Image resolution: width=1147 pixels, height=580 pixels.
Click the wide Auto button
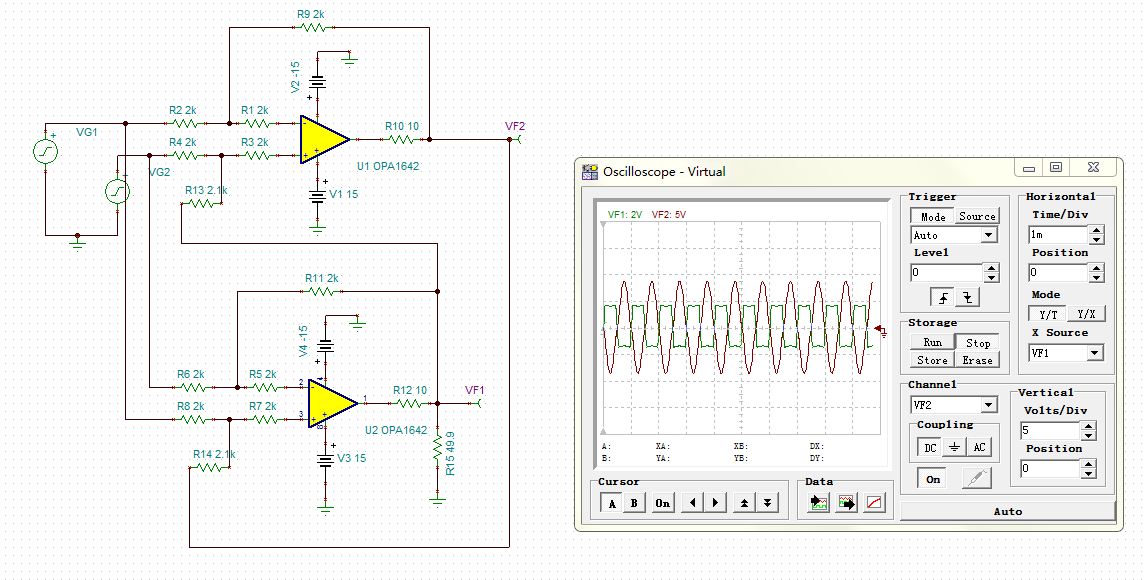point(1007,511)
